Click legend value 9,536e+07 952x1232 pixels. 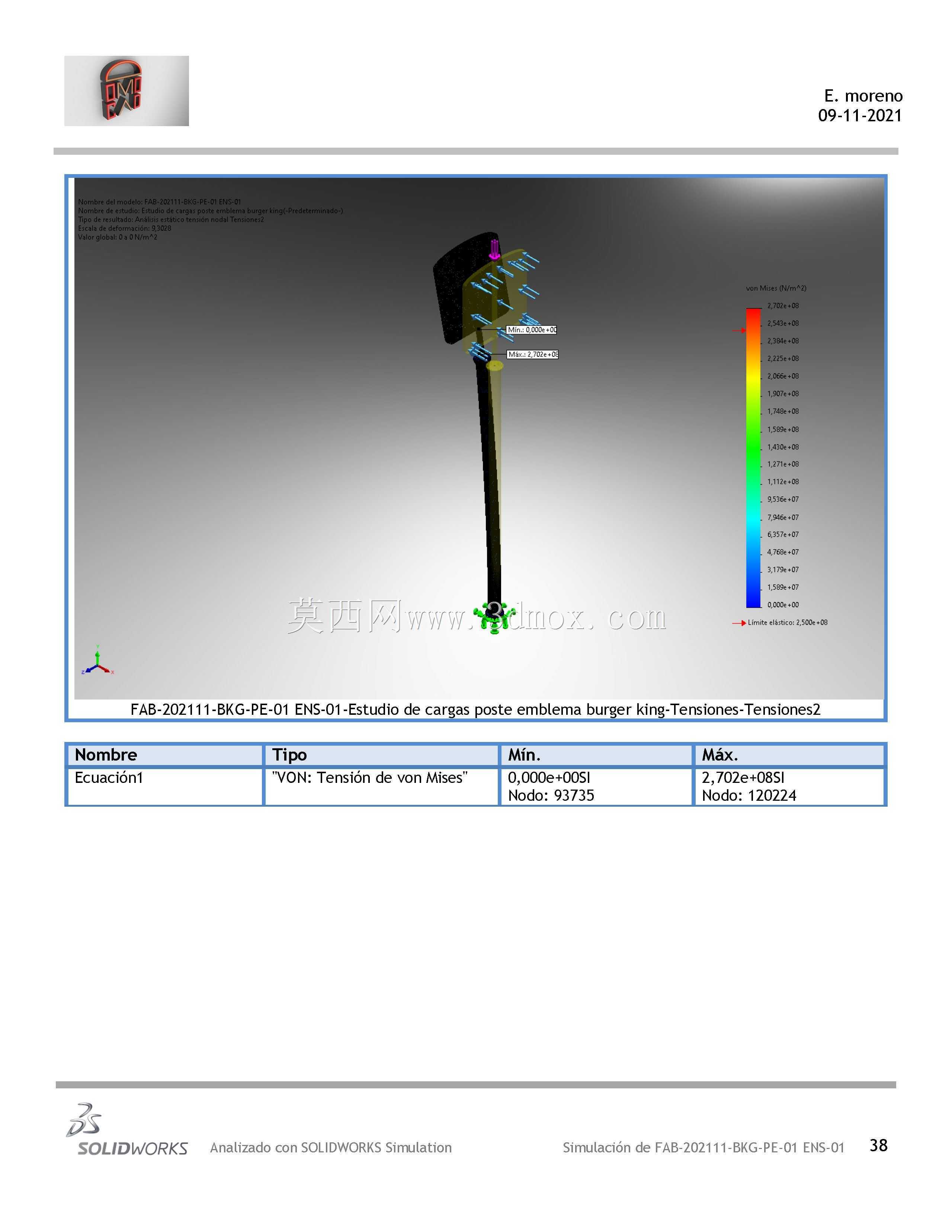[x=783, y=499]
